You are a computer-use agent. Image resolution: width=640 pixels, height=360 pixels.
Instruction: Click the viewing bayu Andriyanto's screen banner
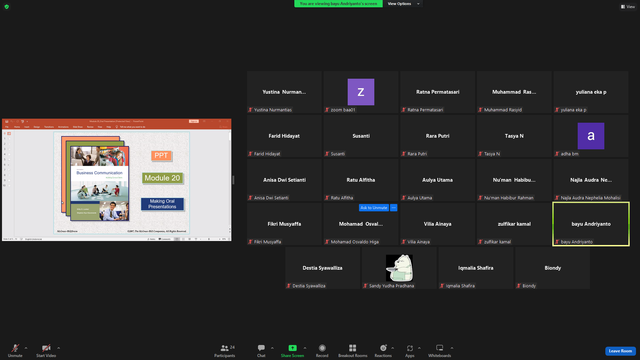(x=338, y=4)
